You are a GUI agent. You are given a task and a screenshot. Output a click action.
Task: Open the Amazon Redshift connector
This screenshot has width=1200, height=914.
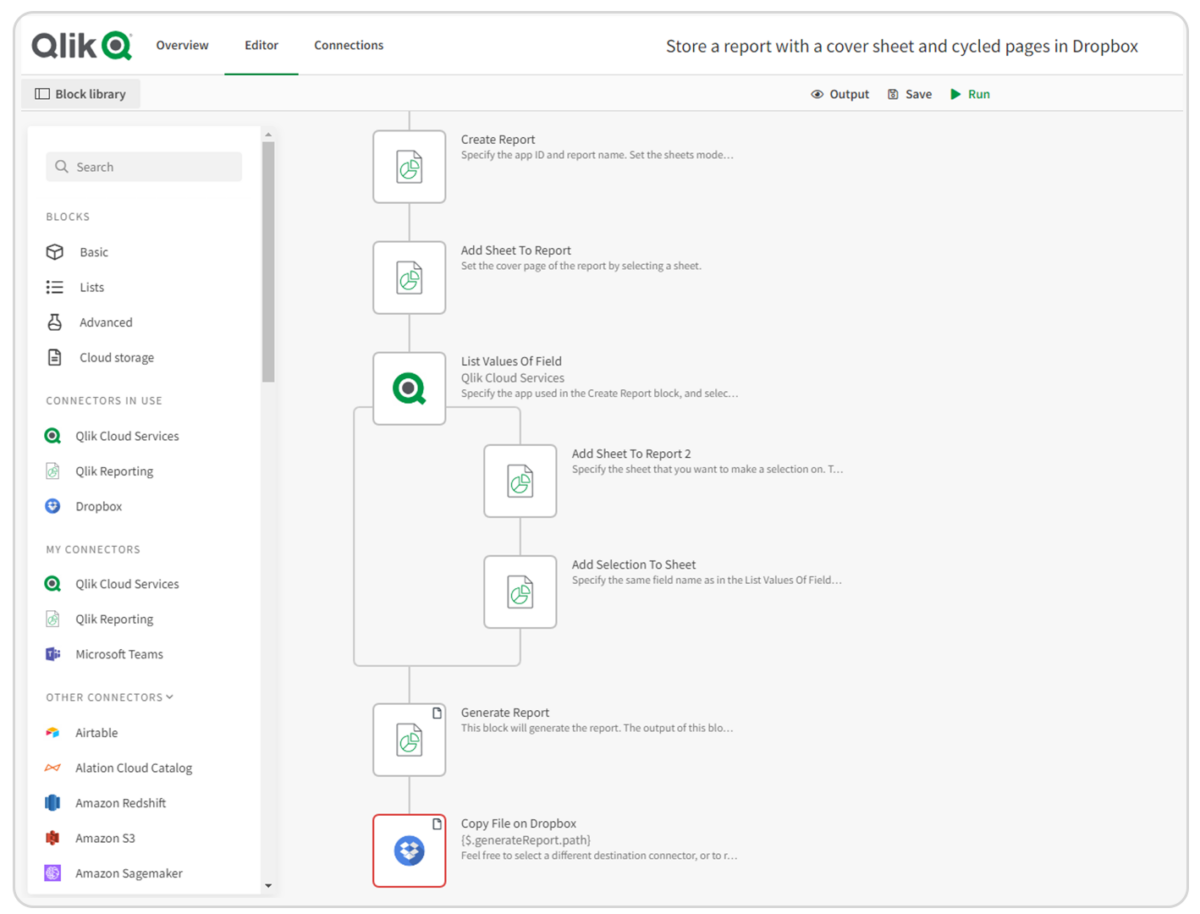122,803
